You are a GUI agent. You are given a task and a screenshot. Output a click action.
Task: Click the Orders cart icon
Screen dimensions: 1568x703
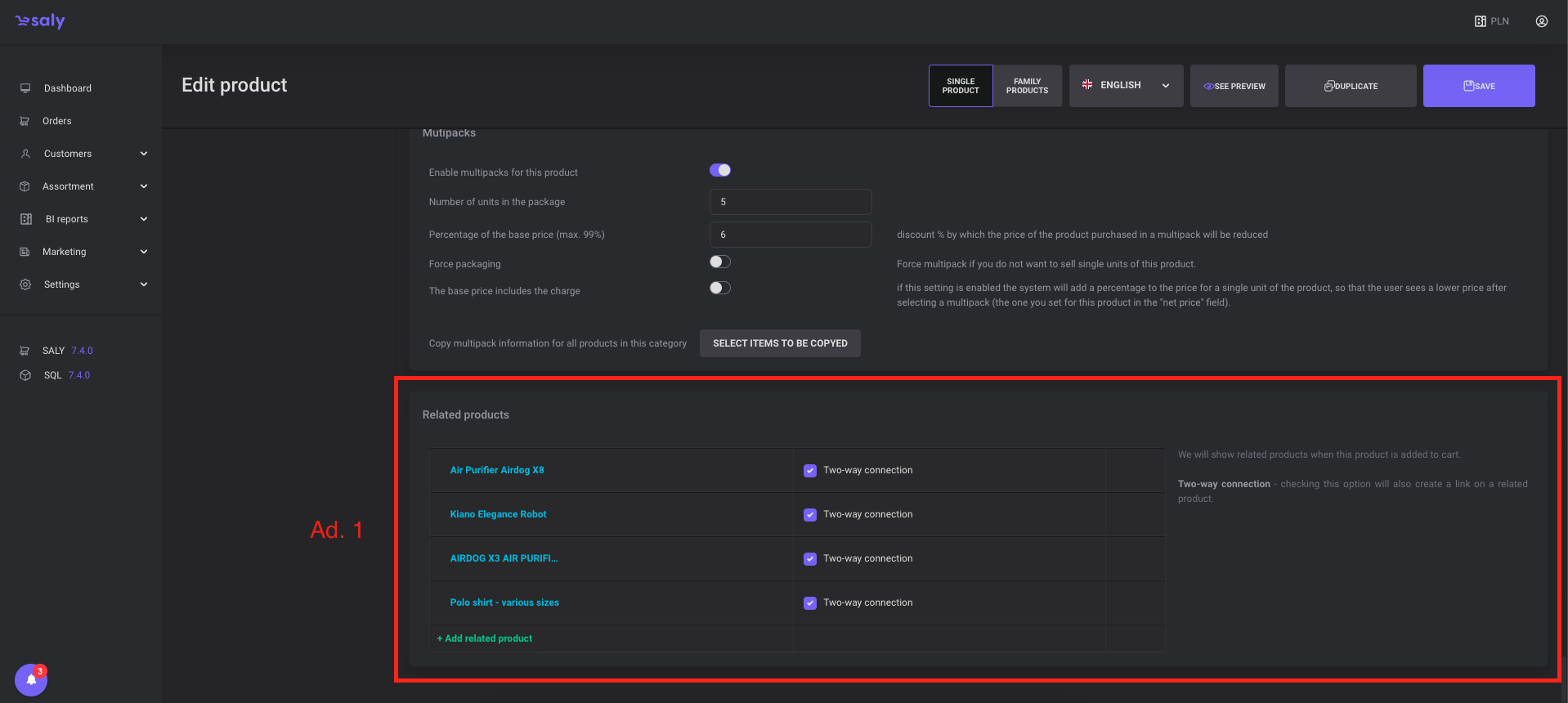pyautogui.click(x=25, y=121)
